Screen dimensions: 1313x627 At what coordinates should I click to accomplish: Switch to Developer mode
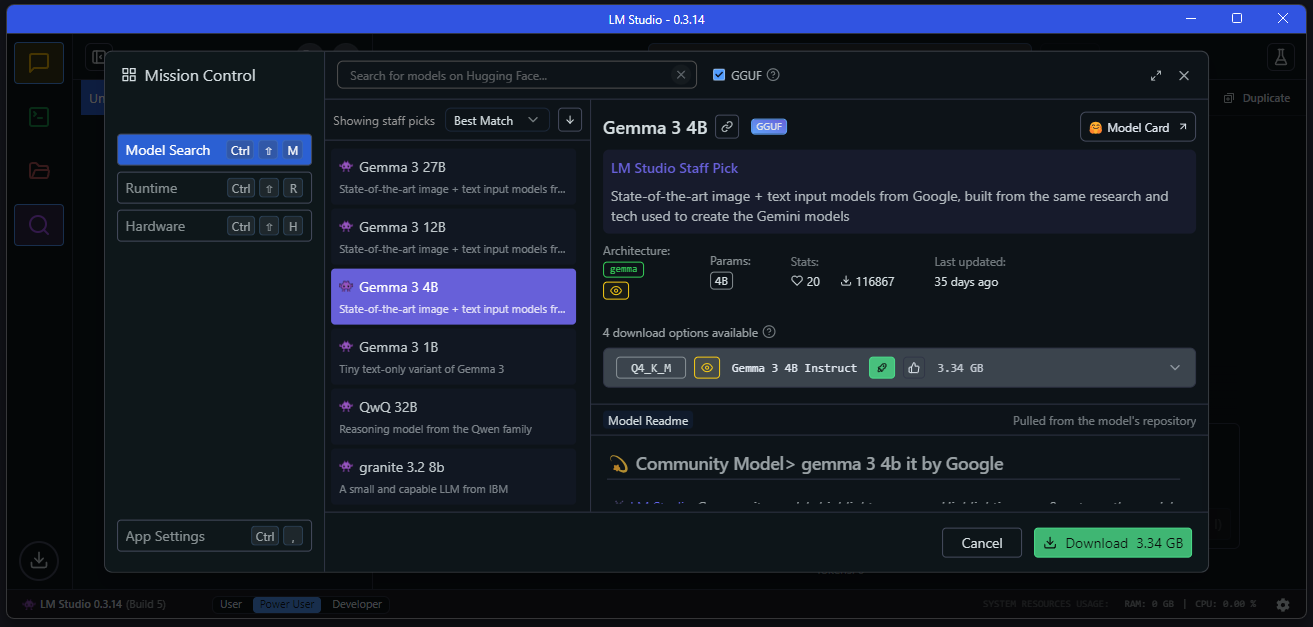[x=357, y=604]
